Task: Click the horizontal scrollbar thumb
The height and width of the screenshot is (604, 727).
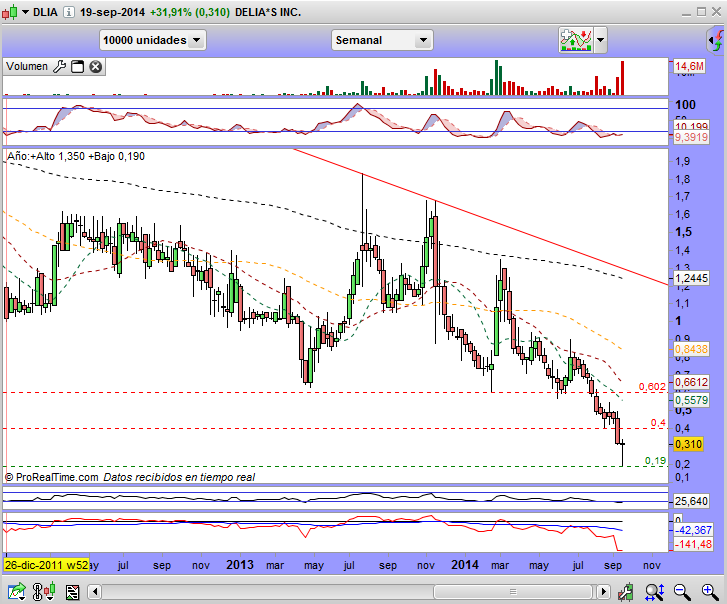Action: 513,592
